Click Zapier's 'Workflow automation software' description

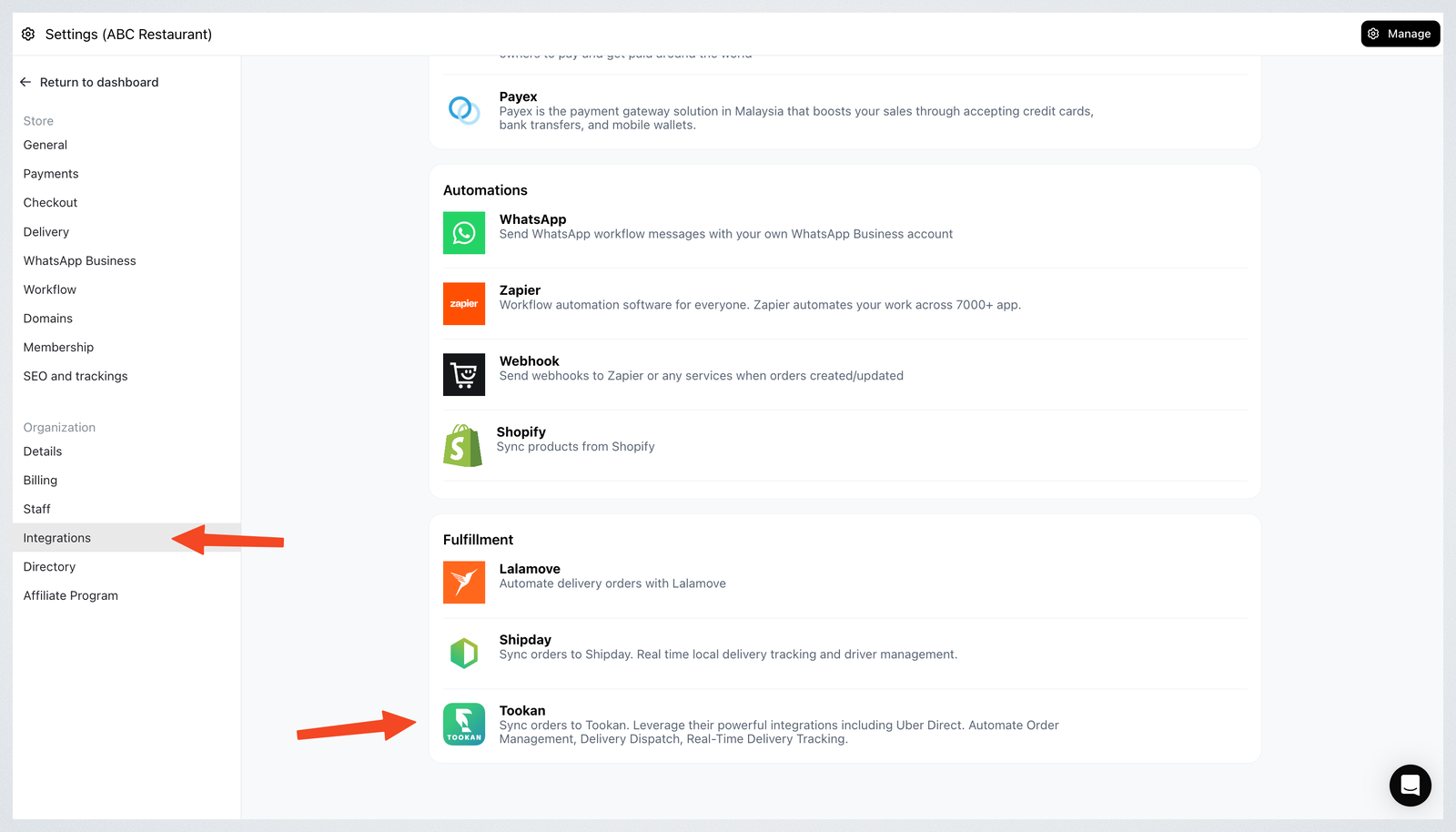(760, 305)
